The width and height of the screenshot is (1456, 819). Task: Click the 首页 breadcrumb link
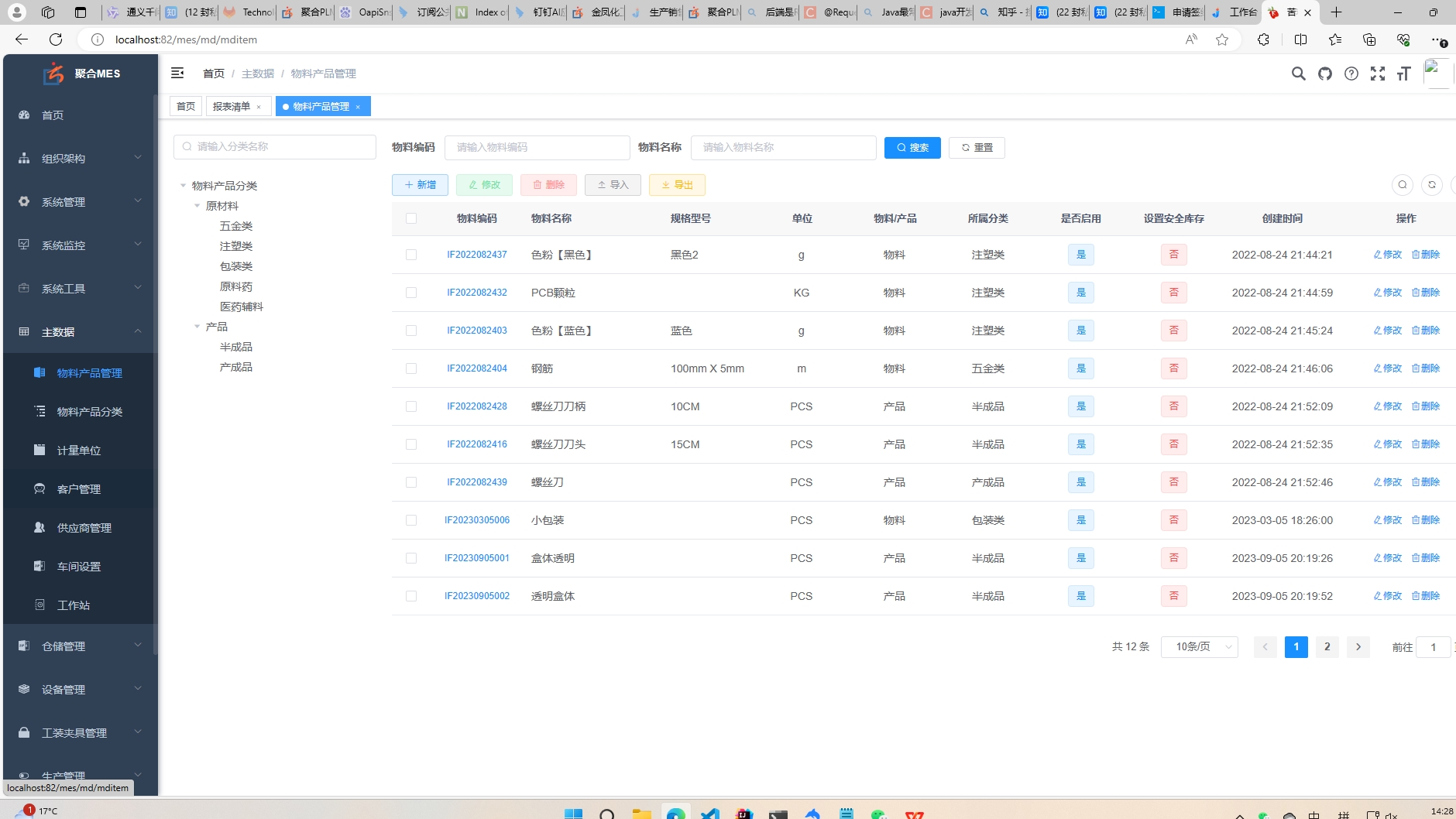[214, 74]
